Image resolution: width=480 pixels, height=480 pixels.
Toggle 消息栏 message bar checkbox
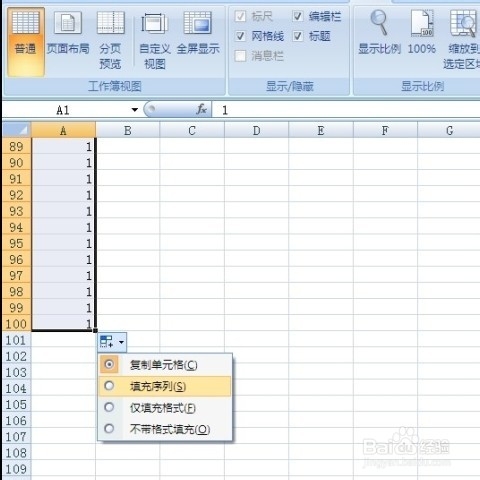(x=240, y=56)
